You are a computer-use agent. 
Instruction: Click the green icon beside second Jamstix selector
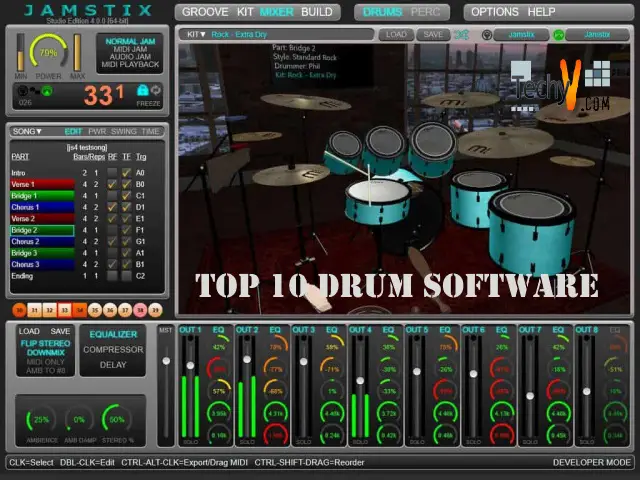[x=558, y=35]
